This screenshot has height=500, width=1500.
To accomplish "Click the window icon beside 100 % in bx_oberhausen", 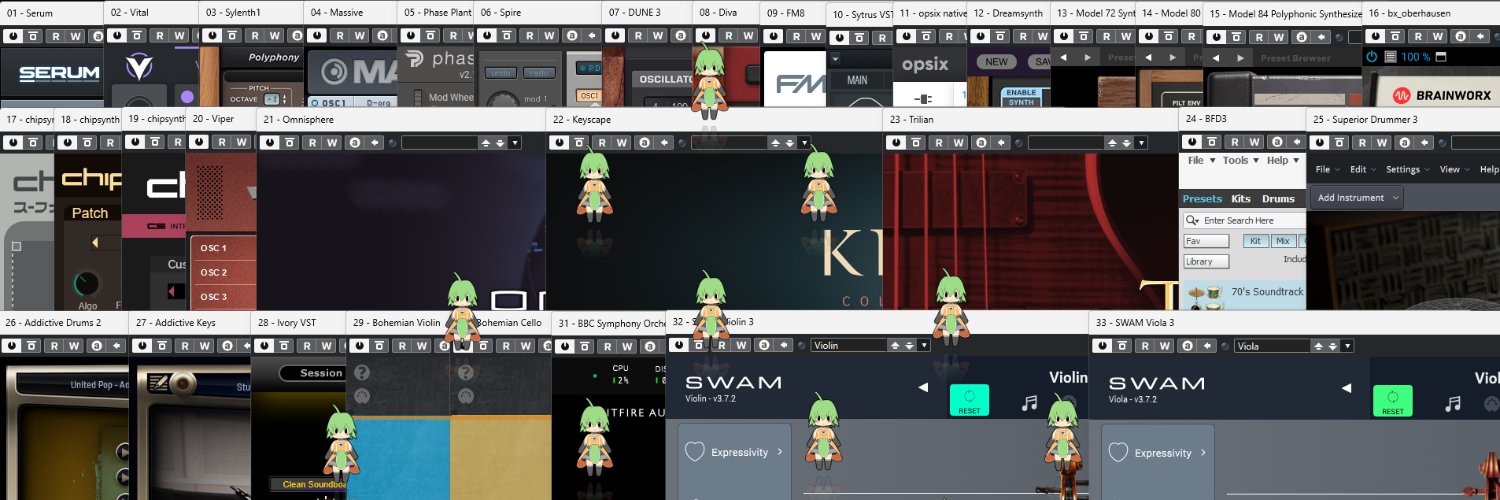I will click(1441, 57).
